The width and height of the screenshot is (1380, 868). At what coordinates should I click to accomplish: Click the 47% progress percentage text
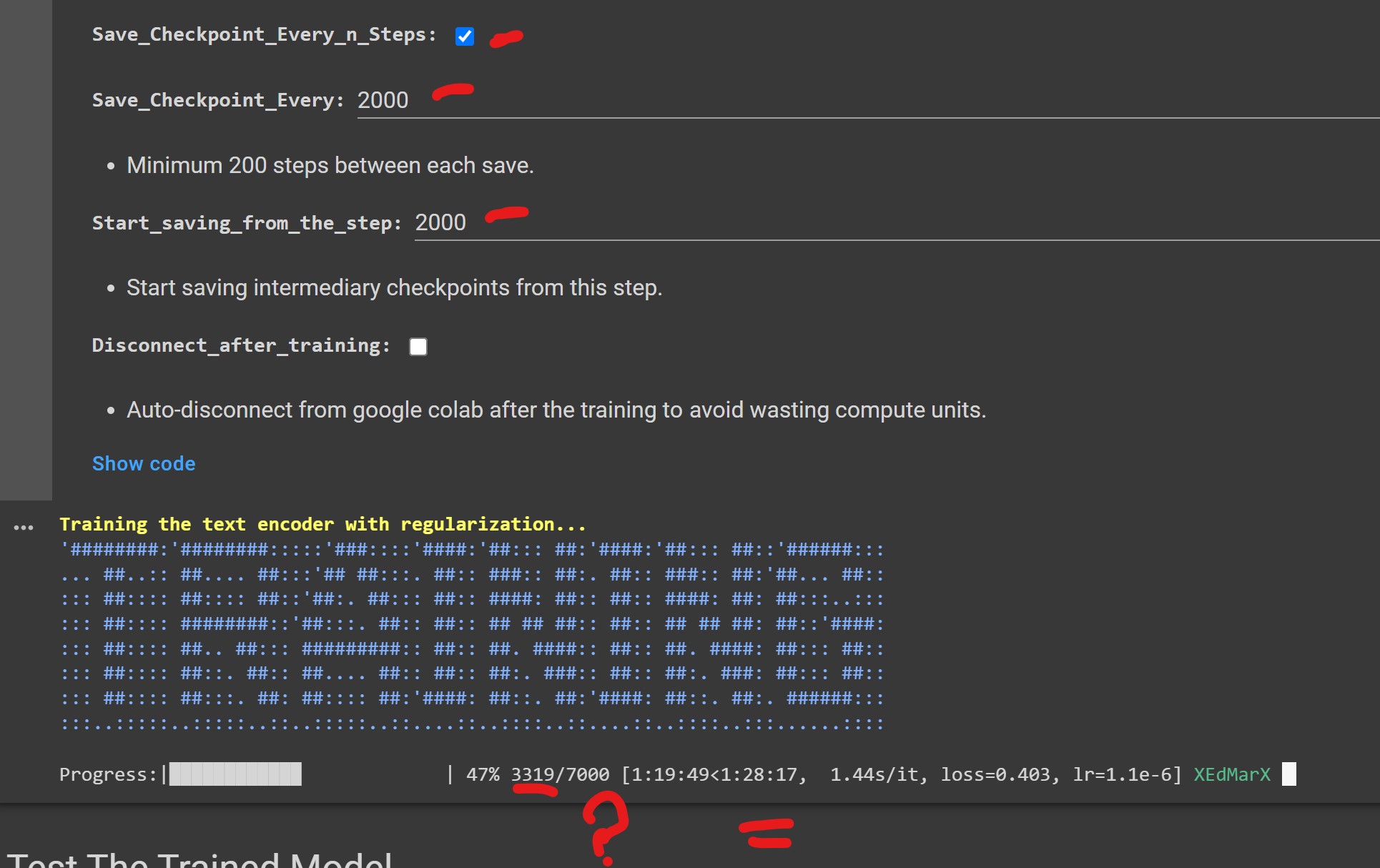pos(483,774)
